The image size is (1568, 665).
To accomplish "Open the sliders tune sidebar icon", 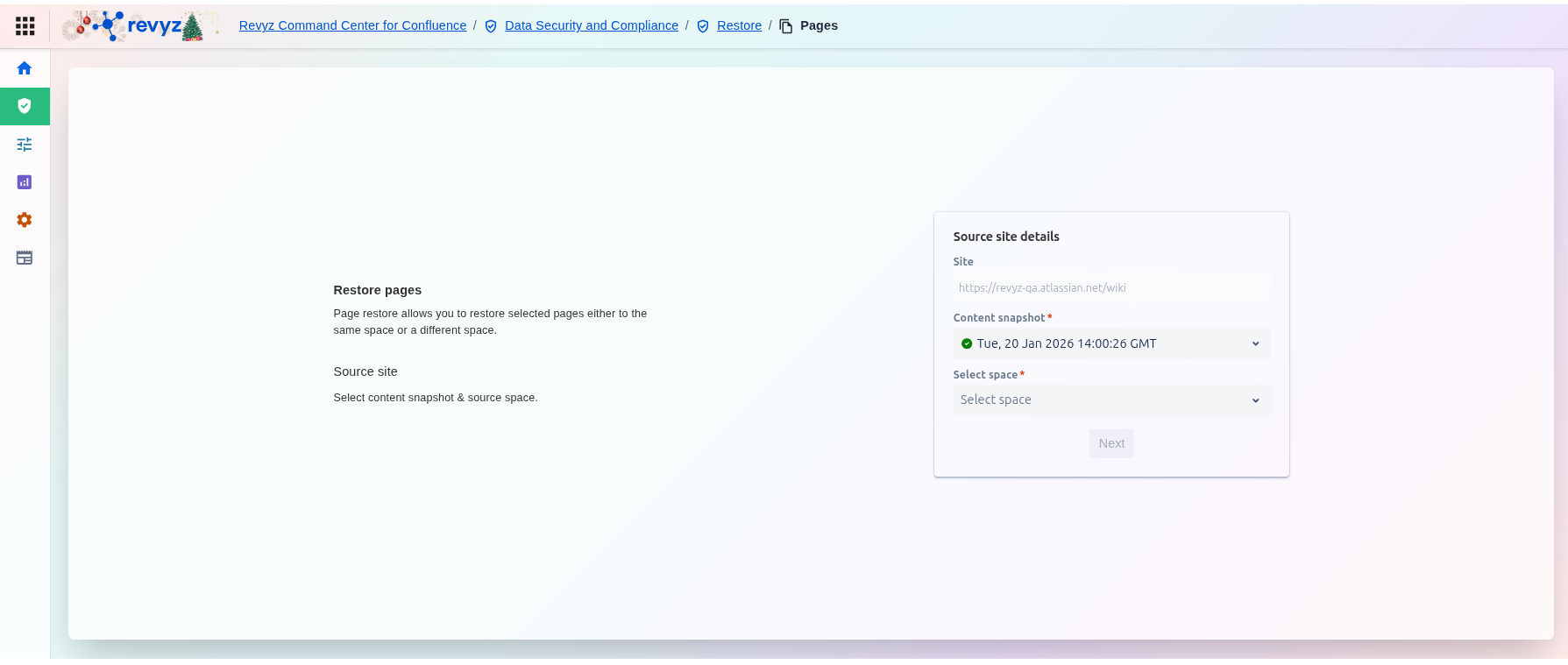I will tap(25, 145).
